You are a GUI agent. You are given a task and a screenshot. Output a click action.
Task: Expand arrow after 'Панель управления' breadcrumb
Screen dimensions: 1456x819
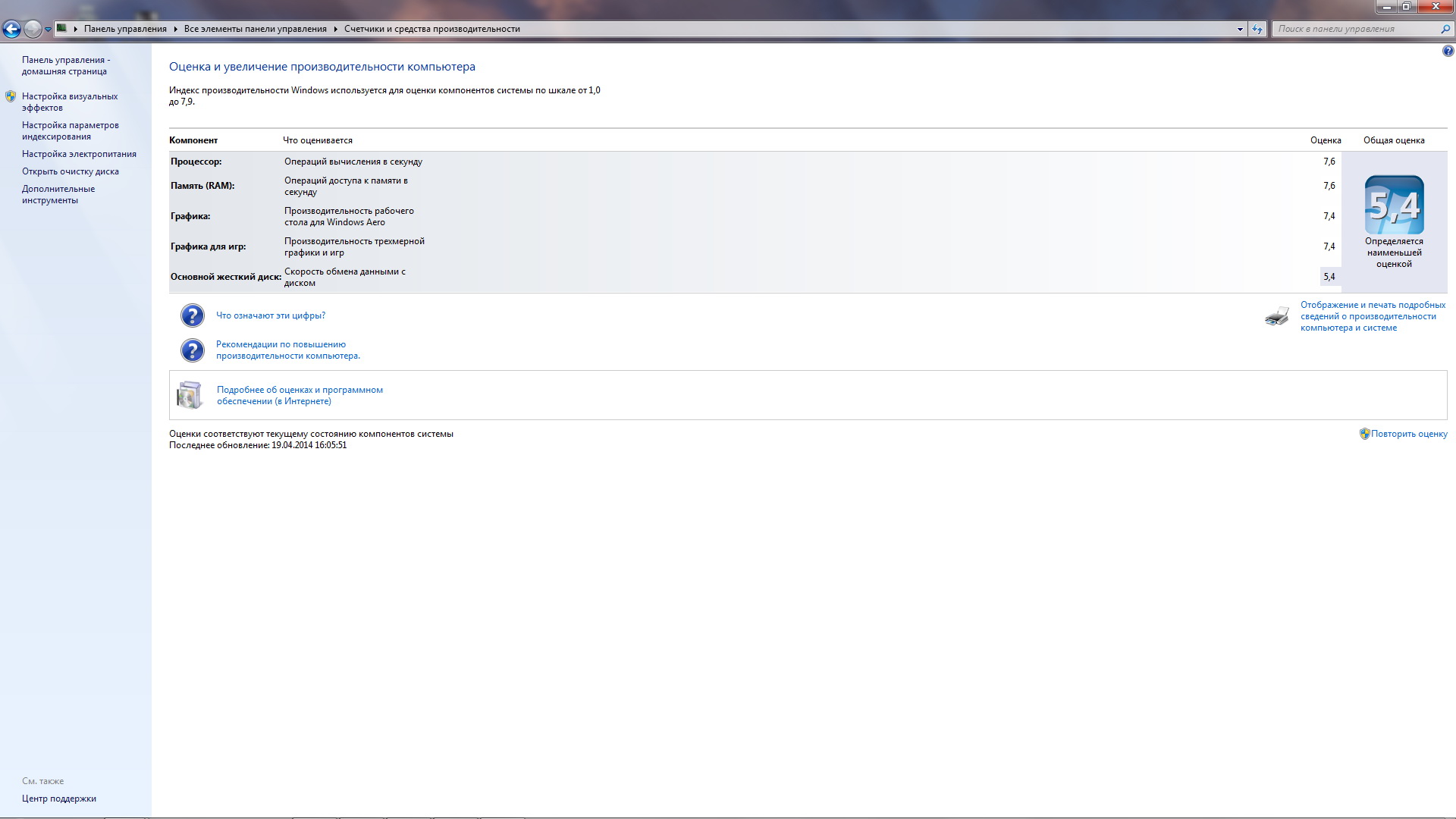pyautogui.click(x=175, y=29)
